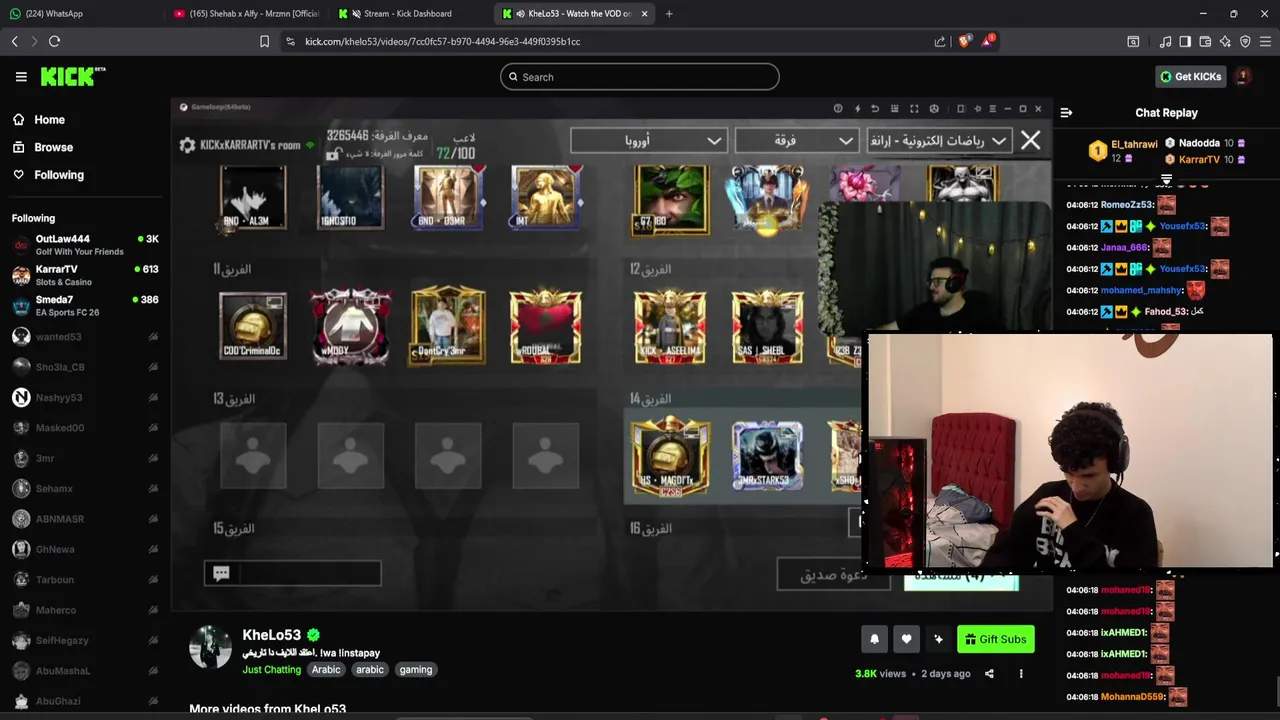Open the Kick sidebar hamburger menu

21,77
